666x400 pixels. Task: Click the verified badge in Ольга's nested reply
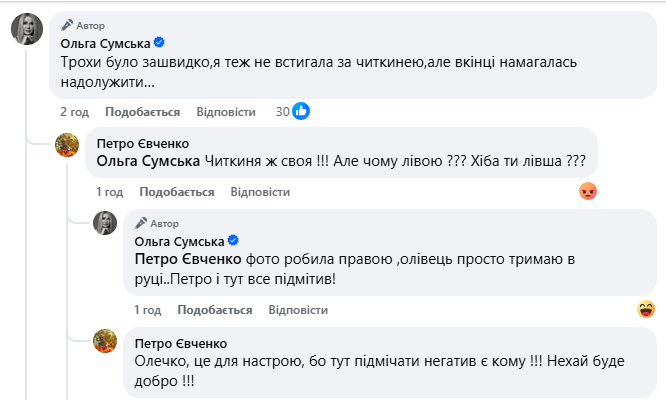click(x=233, y=240)
